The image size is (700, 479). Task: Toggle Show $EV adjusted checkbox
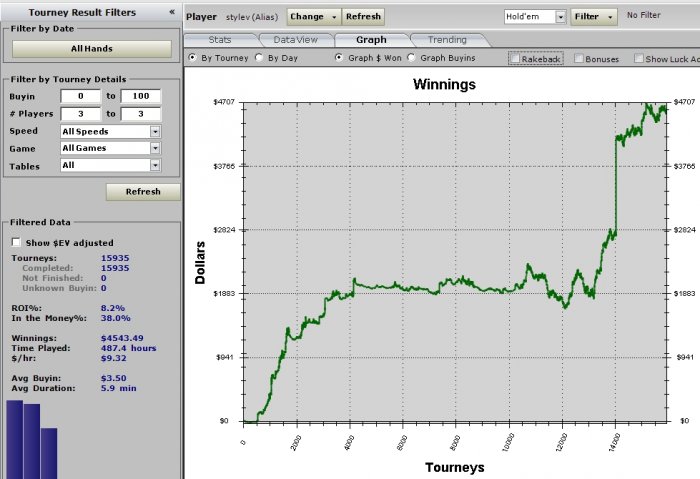[x=16, y=242]
